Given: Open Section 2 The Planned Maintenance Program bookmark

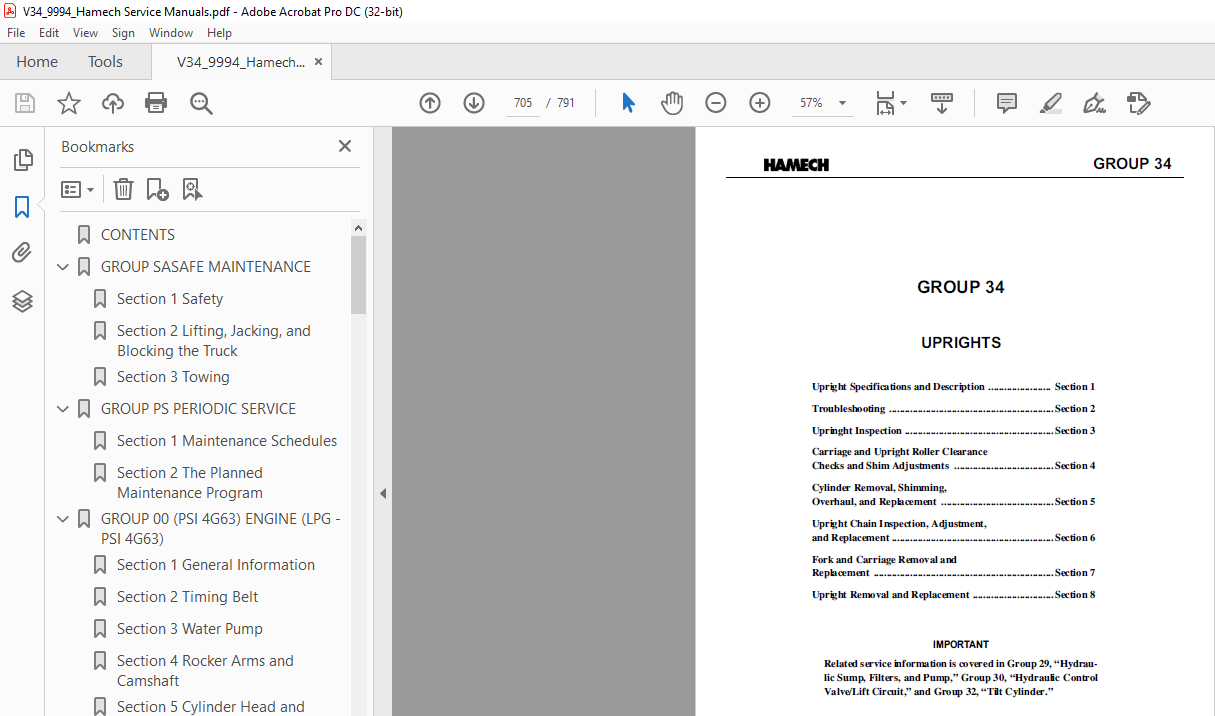Looking at the screenshot, I should [x=190, y=483].
